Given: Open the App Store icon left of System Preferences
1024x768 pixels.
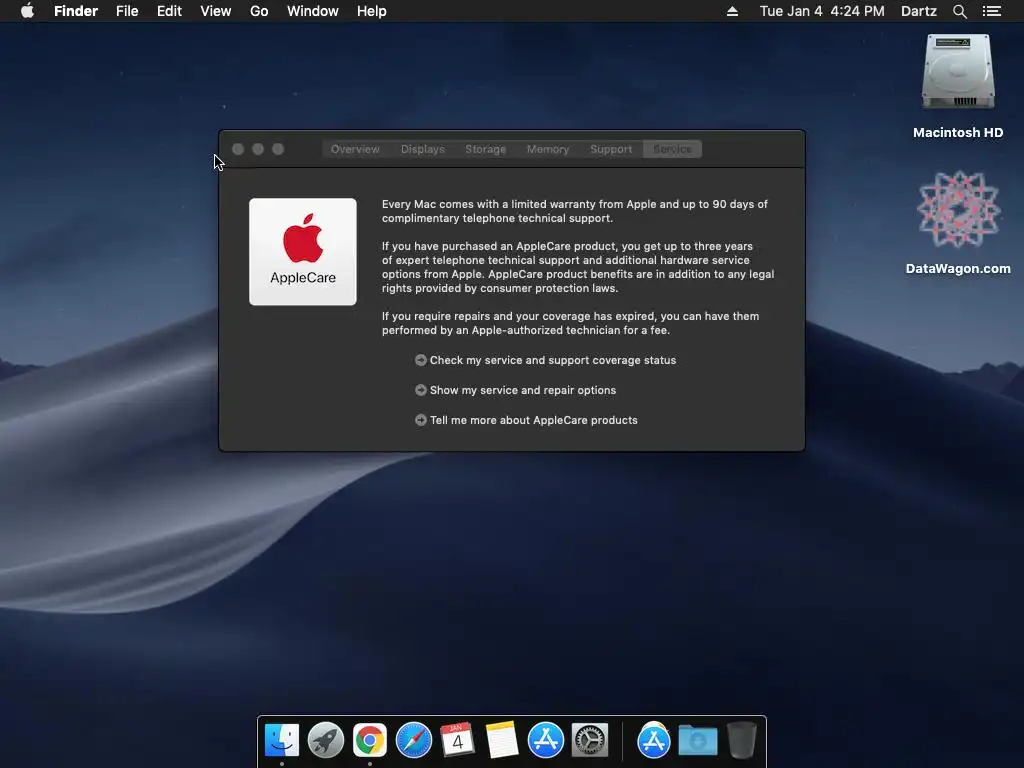Looking at the screenshot, I should [545, 740].
